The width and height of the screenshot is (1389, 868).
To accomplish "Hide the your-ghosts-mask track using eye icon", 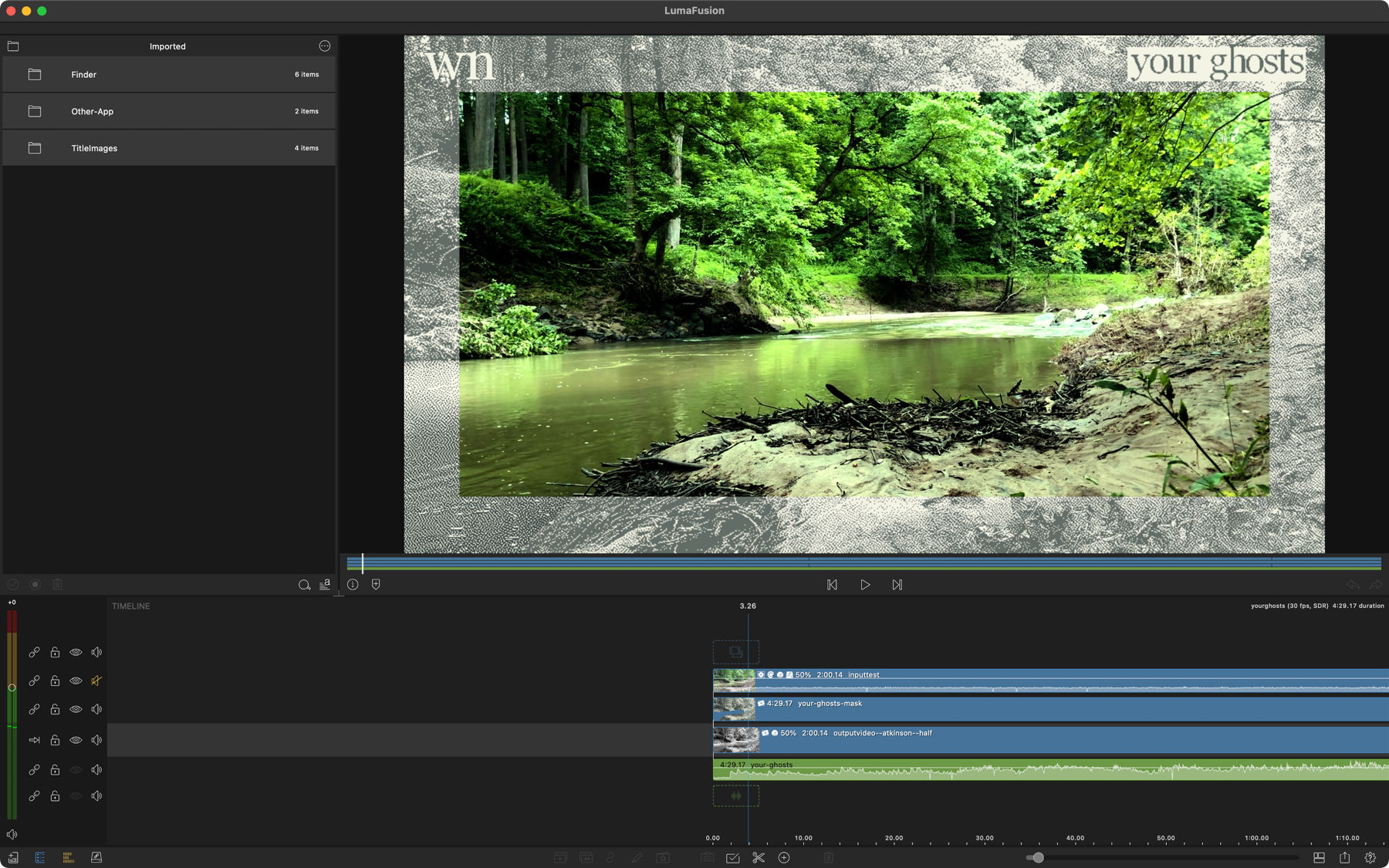I will [x=76, y=709].
